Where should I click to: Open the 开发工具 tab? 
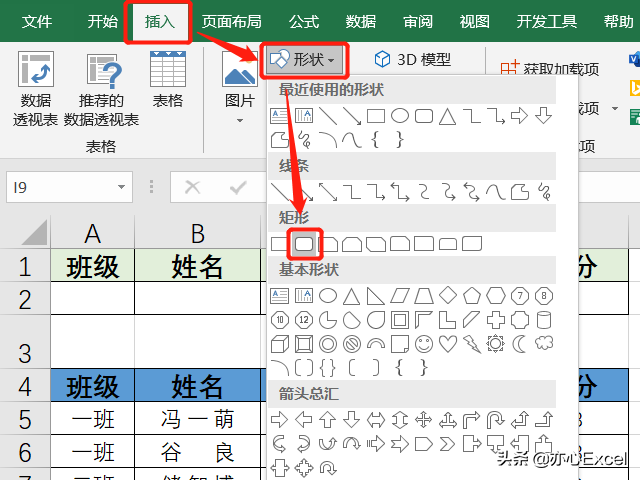point(547,21)
